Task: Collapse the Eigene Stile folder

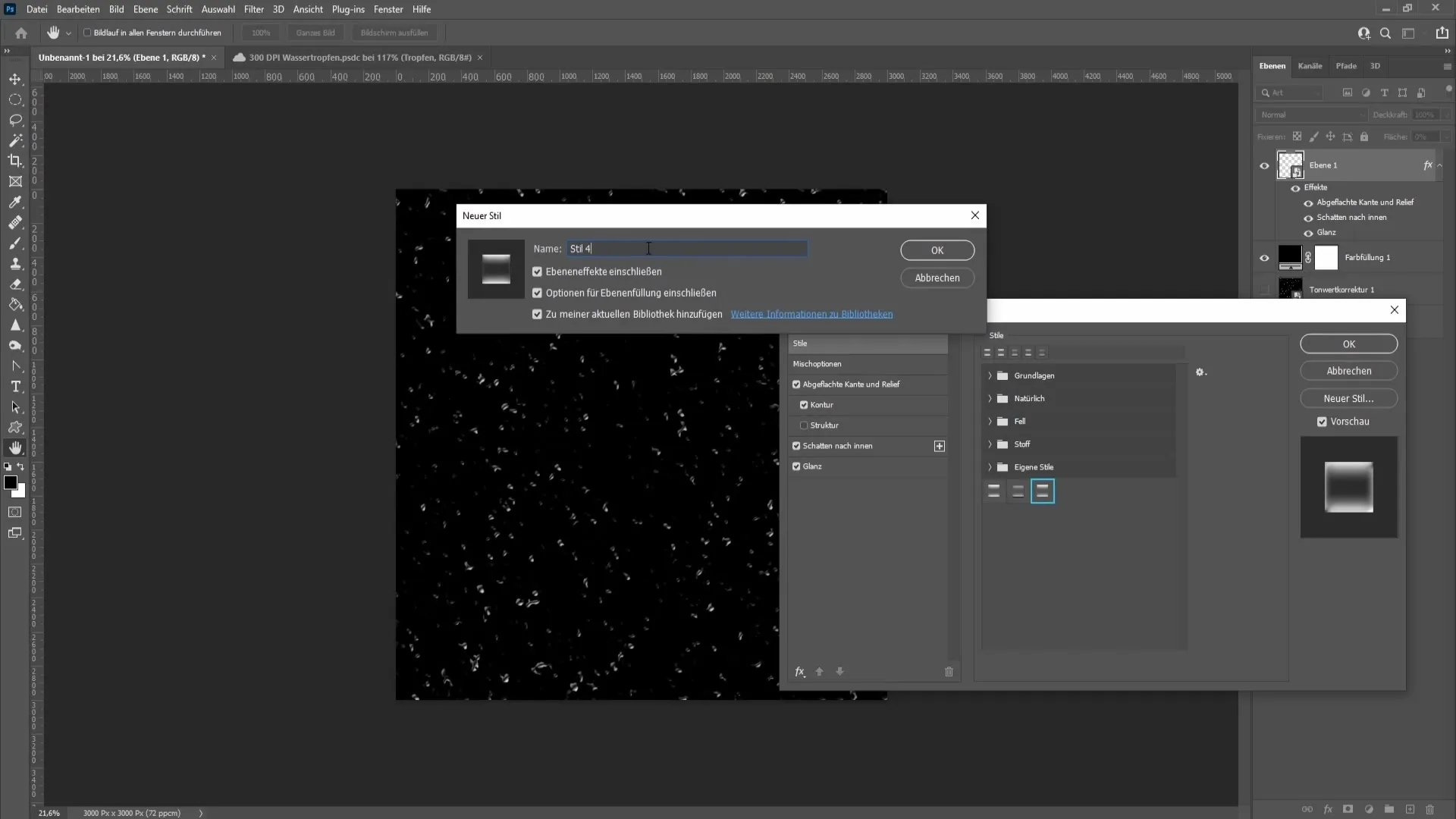Action: [x=990, y=467]
